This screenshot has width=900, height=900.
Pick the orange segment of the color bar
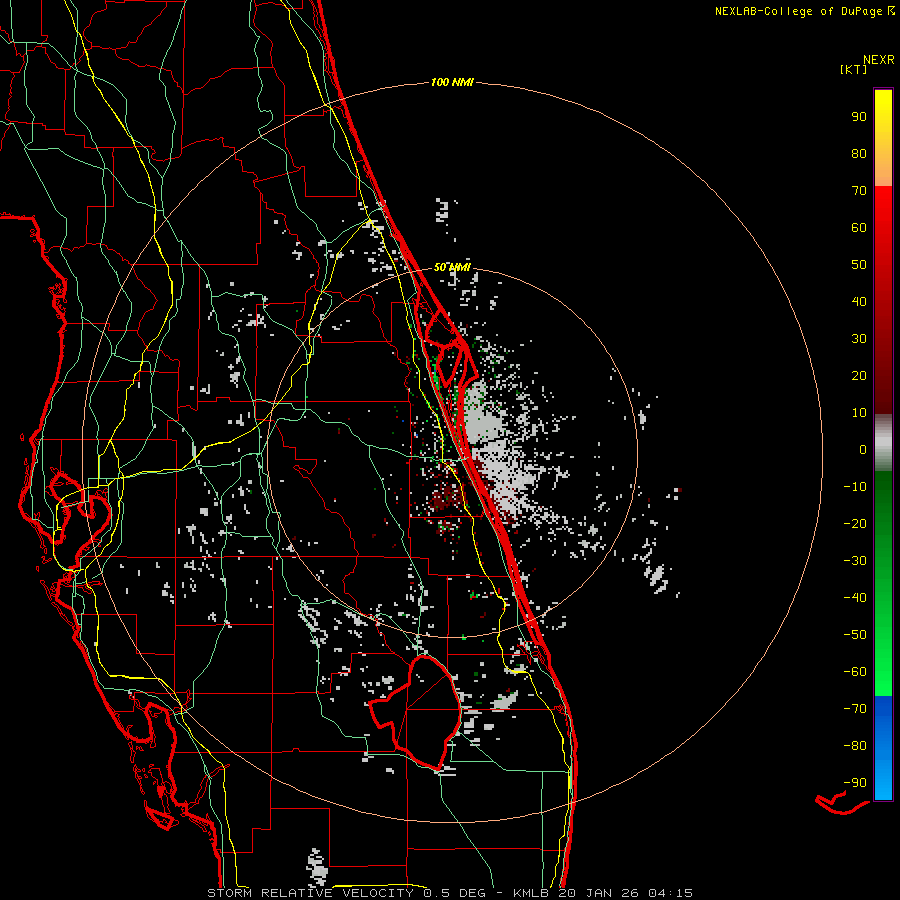pyautogui.click(x=883, y=168)
